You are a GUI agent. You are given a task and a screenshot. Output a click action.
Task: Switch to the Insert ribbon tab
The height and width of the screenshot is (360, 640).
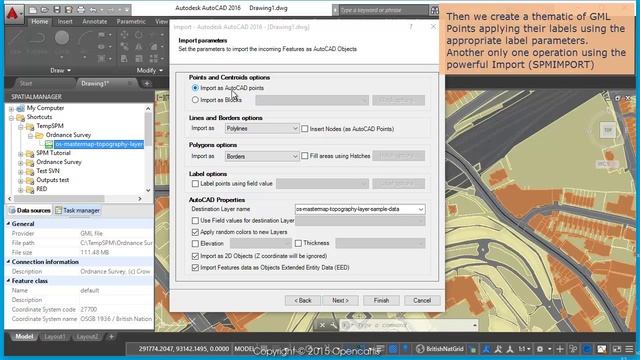[65, 21]
